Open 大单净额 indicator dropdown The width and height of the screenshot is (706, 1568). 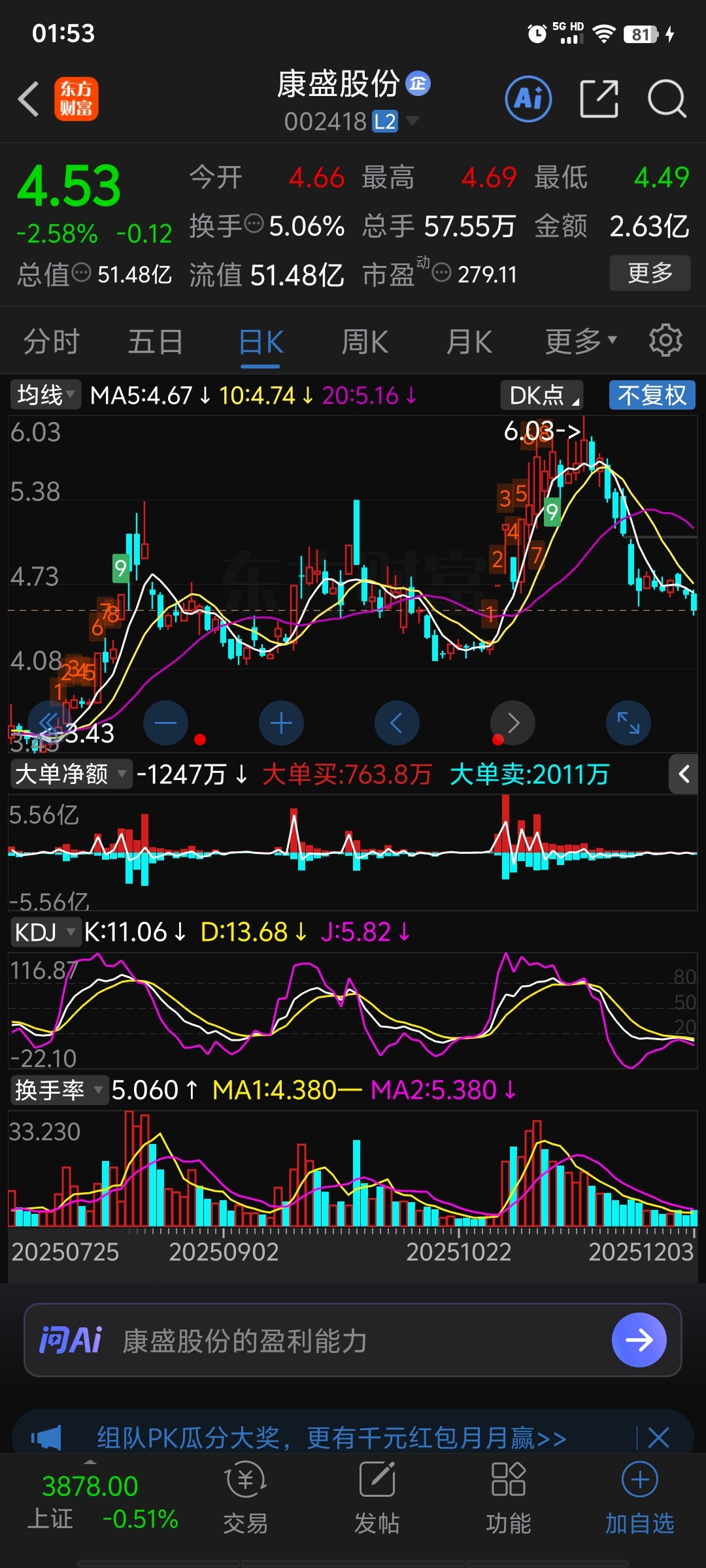pos(71,774)
